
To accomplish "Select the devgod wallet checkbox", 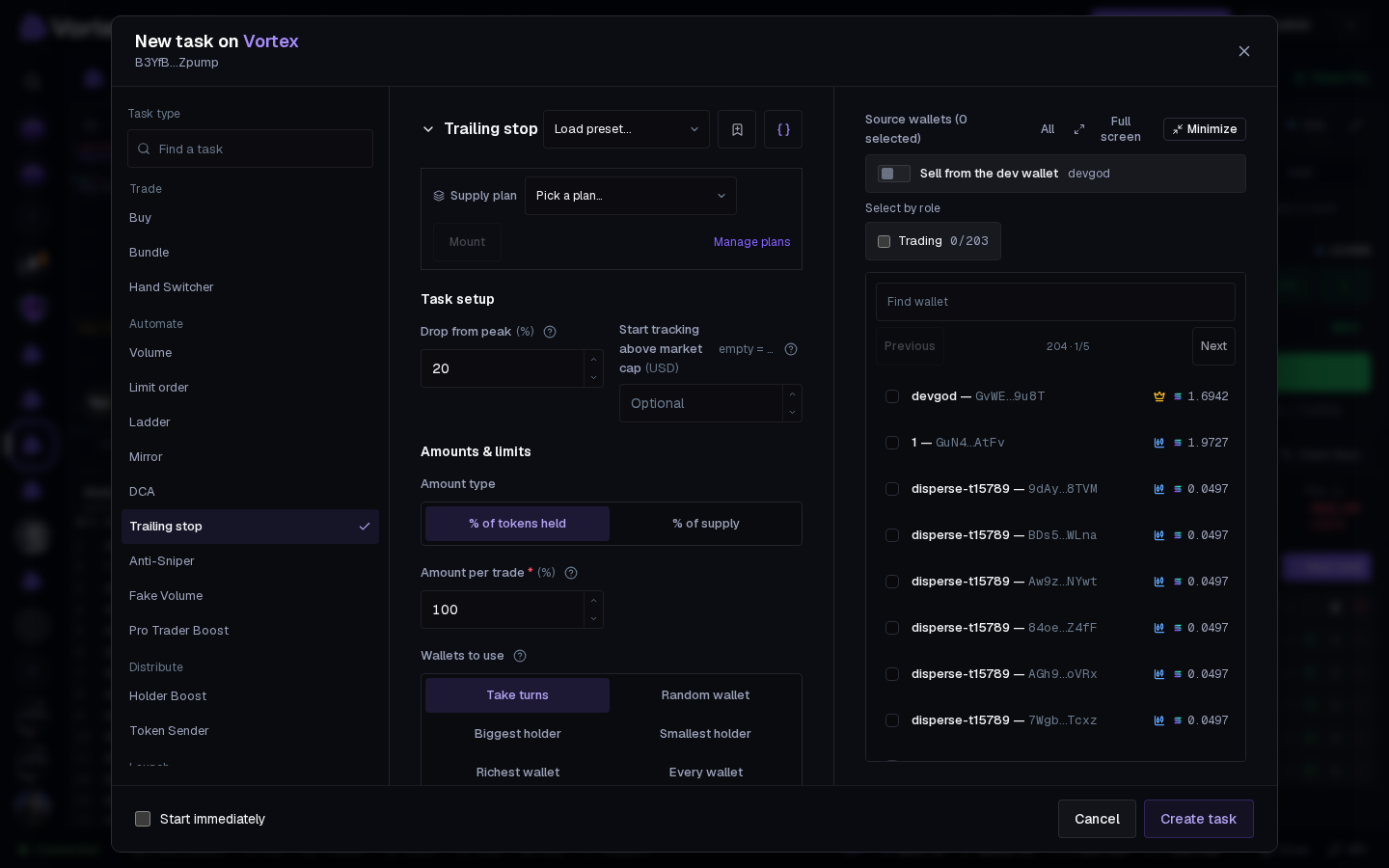I will (x=892, y=396).
